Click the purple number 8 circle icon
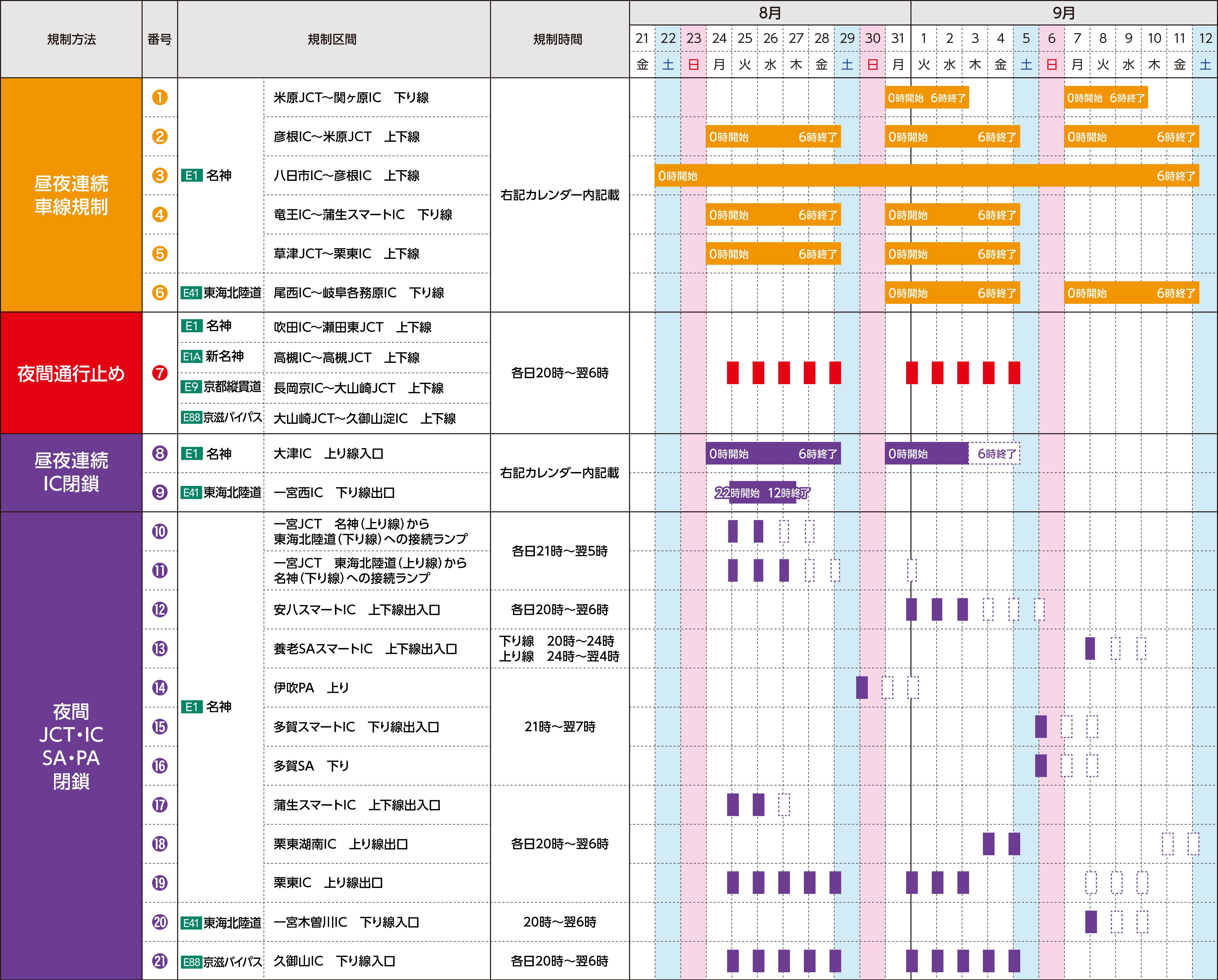The image size is (1218, 980). coord(160,453)
